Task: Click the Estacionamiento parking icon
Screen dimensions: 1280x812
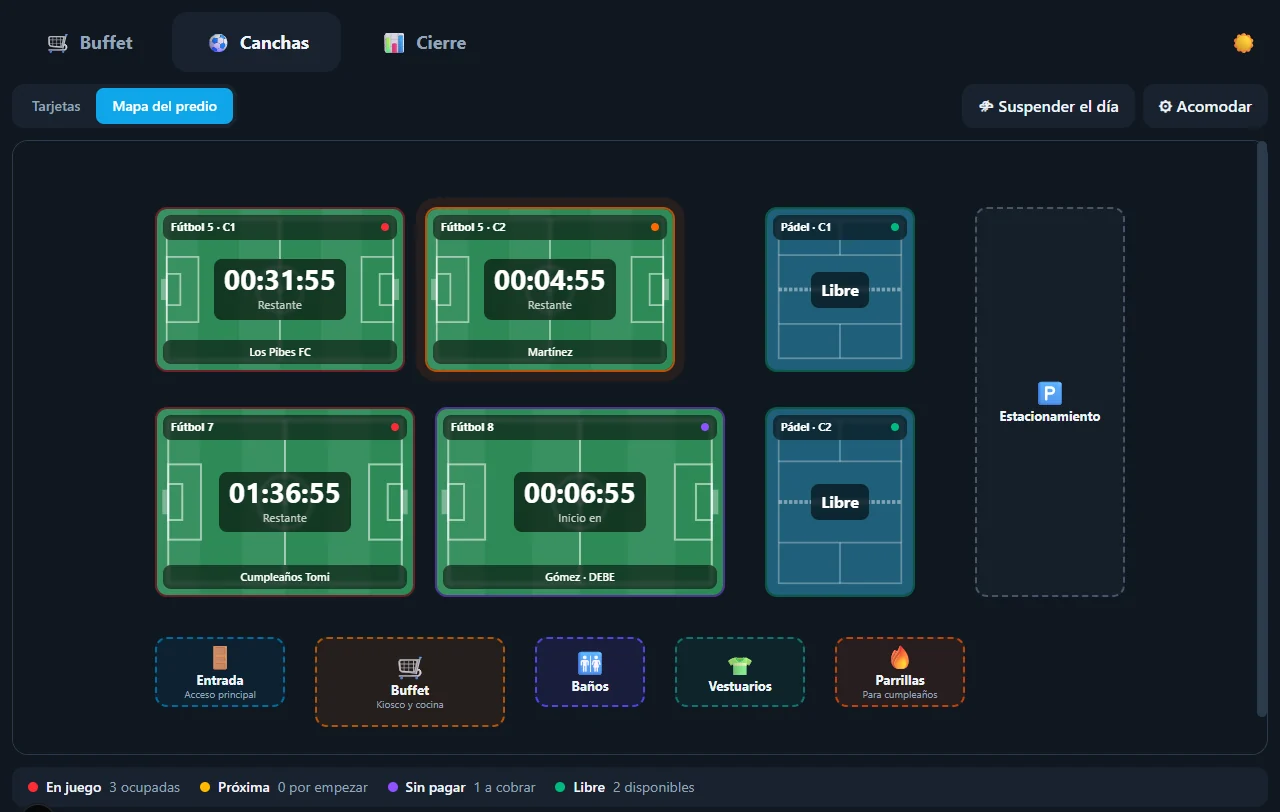Action: 1050,393
